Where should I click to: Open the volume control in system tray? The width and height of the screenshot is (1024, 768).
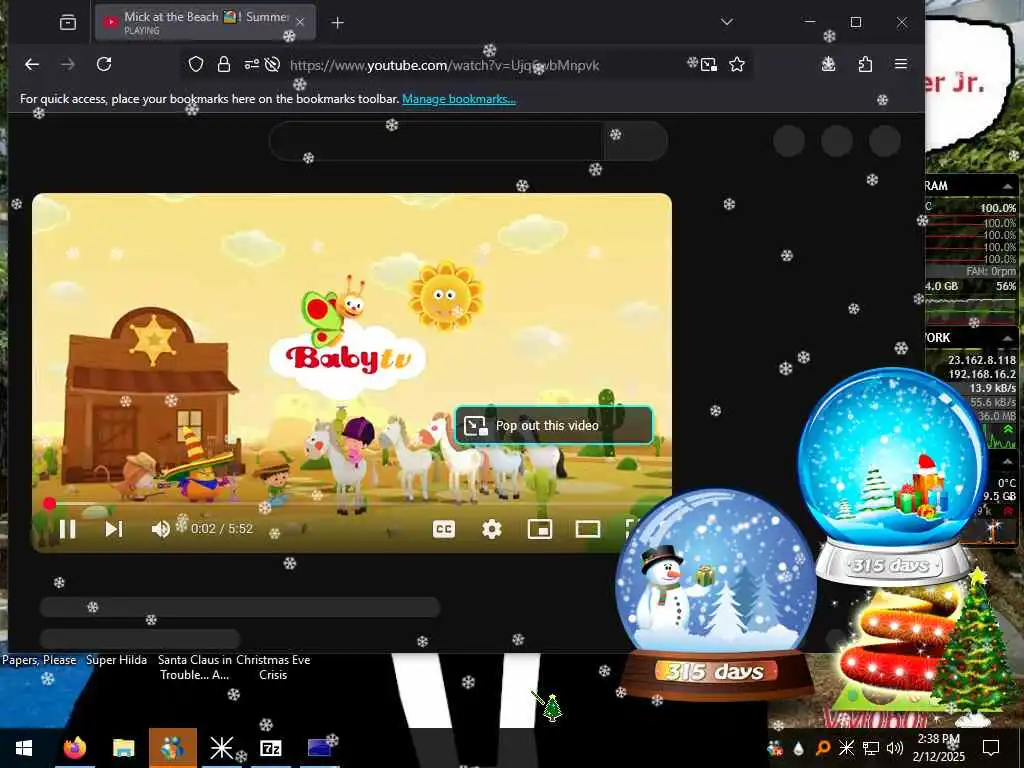[x=894, y=748]
